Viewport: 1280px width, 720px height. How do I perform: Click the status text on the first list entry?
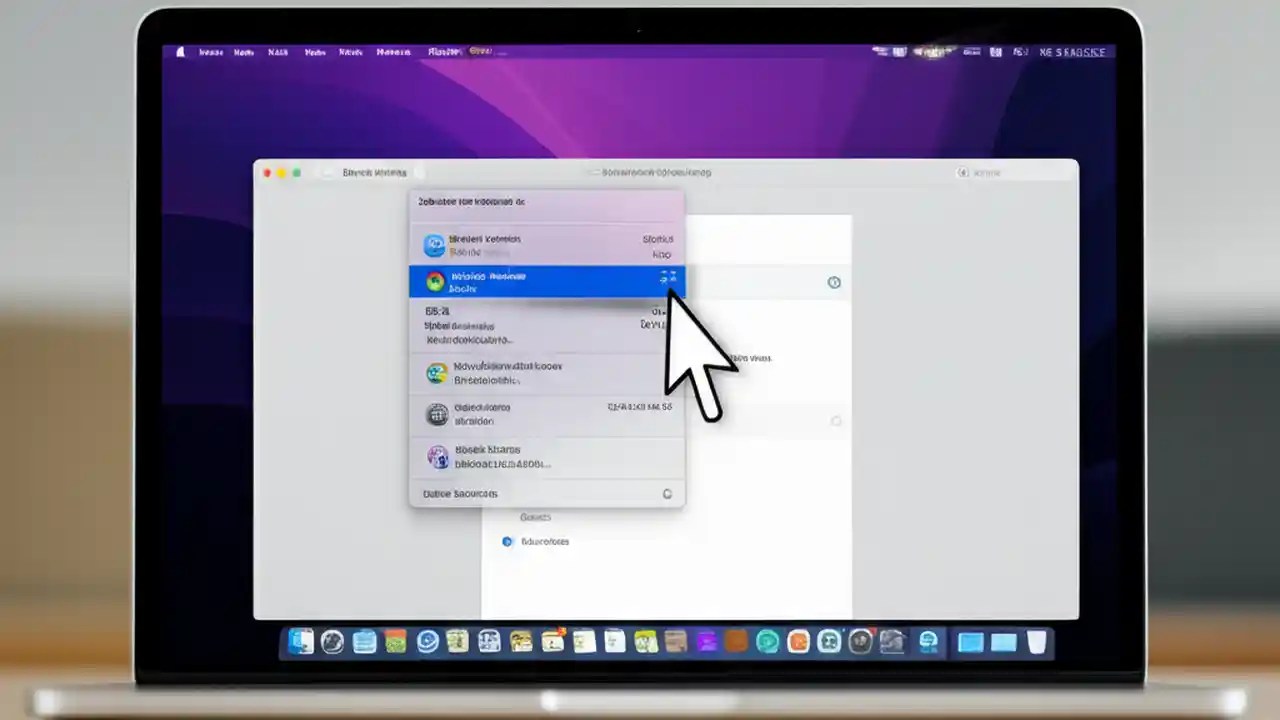pyautogui.click(x=660, y=239)
